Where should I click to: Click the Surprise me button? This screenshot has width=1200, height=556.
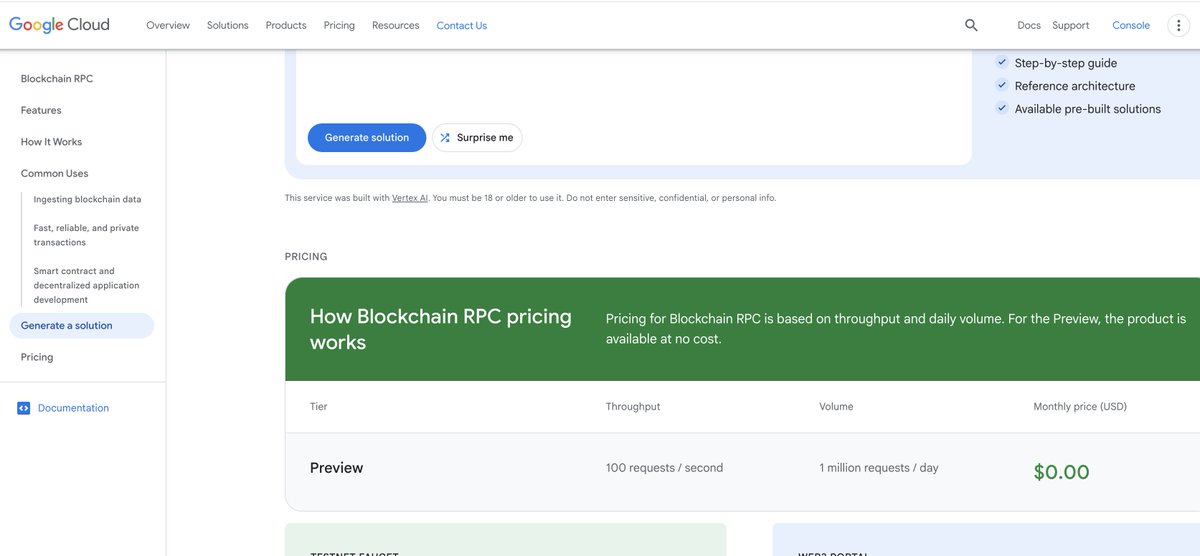477,138
